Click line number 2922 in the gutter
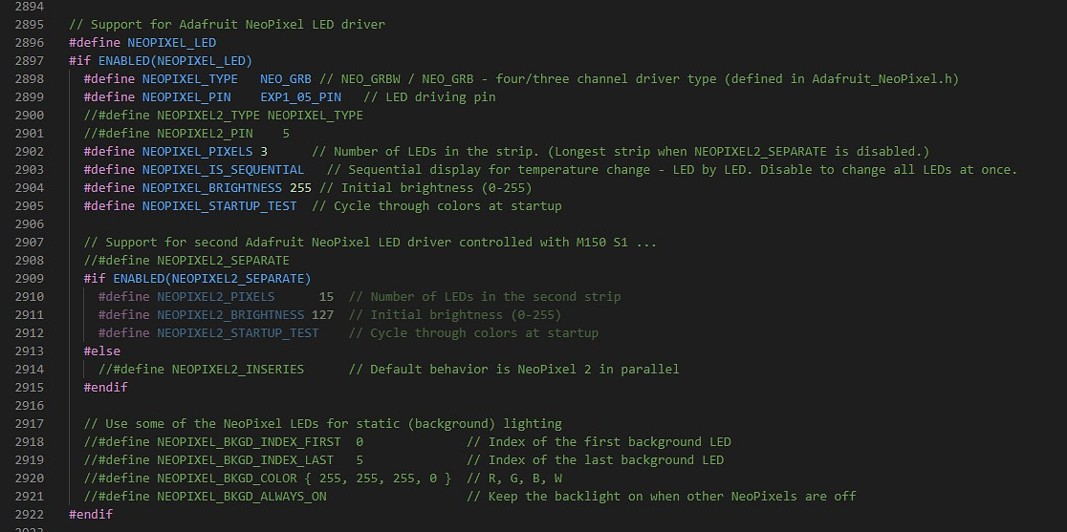 coord(29,514)
